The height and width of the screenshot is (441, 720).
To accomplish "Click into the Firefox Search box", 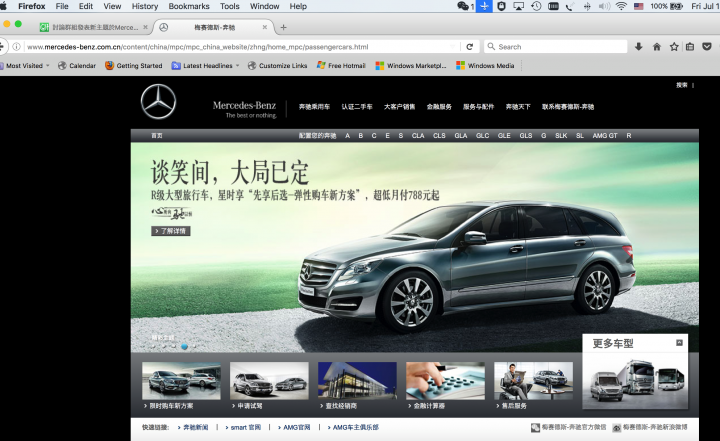I will [556, 47].
